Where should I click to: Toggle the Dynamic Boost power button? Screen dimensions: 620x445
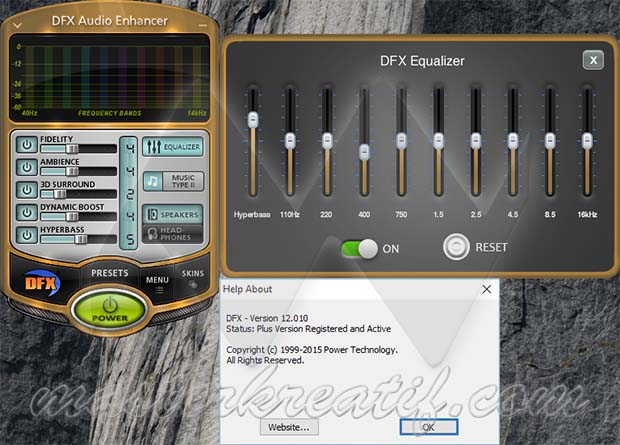(26, 212)
